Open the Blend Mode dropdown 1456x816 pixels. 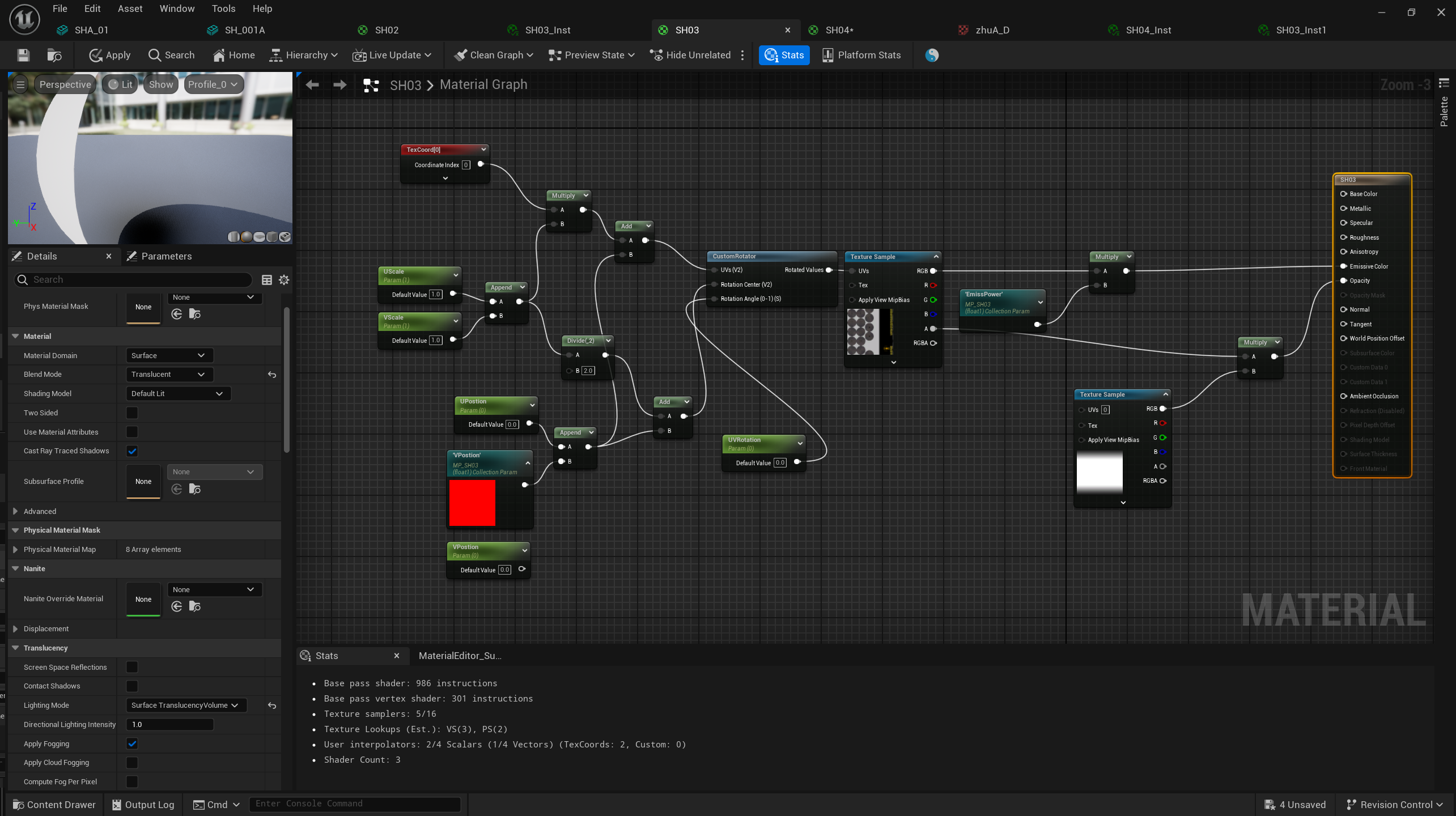(x=168, y=375)
